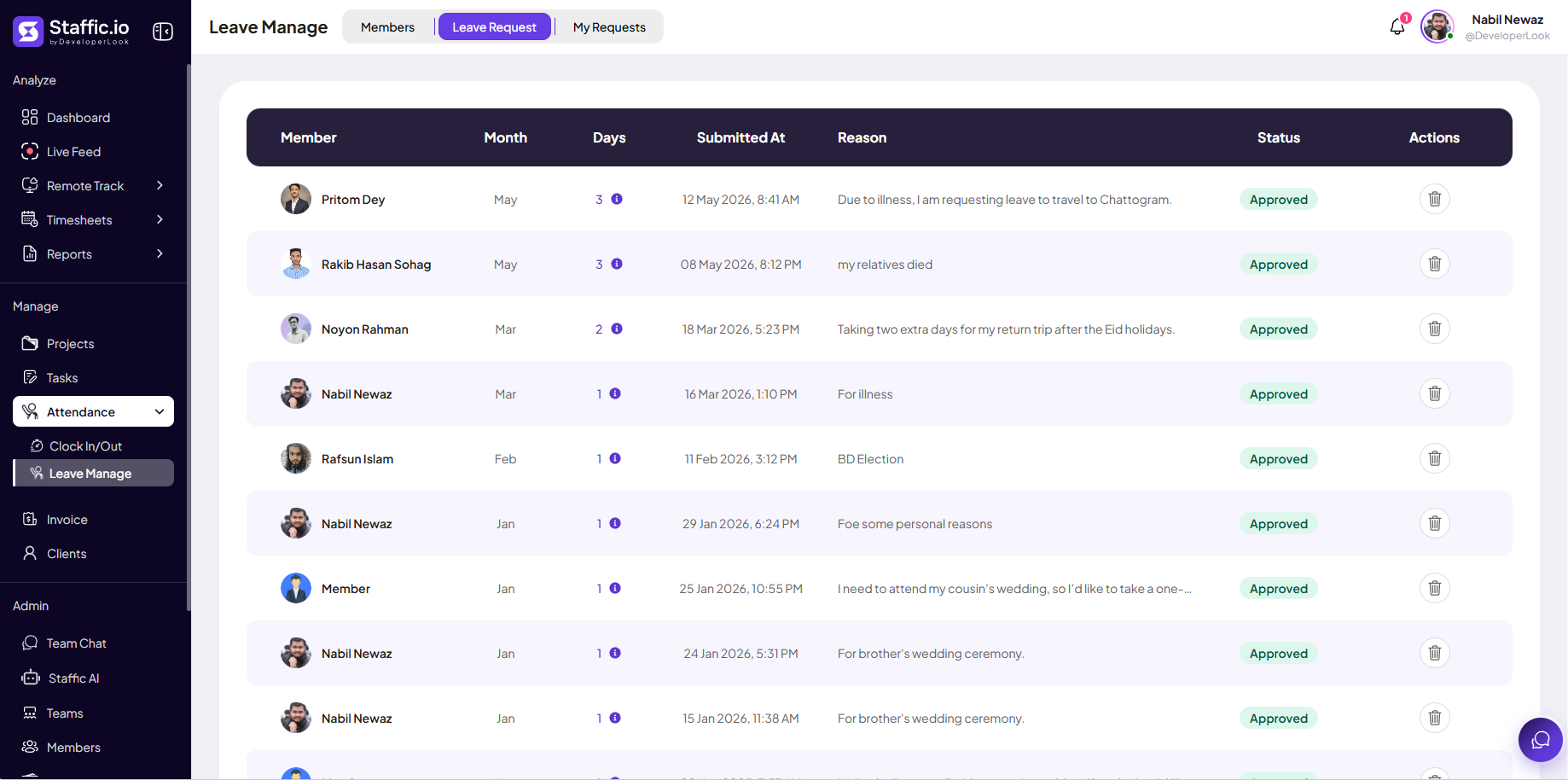Screen dimensions: 1568x780
Task: Open the chat support bubble
Action: pyautogui.click(x=1541, y=739)
